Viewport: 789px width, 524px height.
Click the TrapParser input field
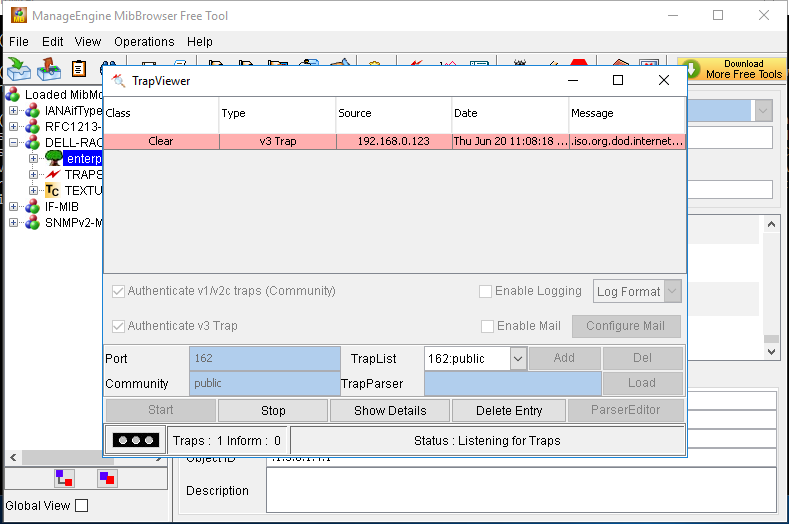[x=513, y=384]
